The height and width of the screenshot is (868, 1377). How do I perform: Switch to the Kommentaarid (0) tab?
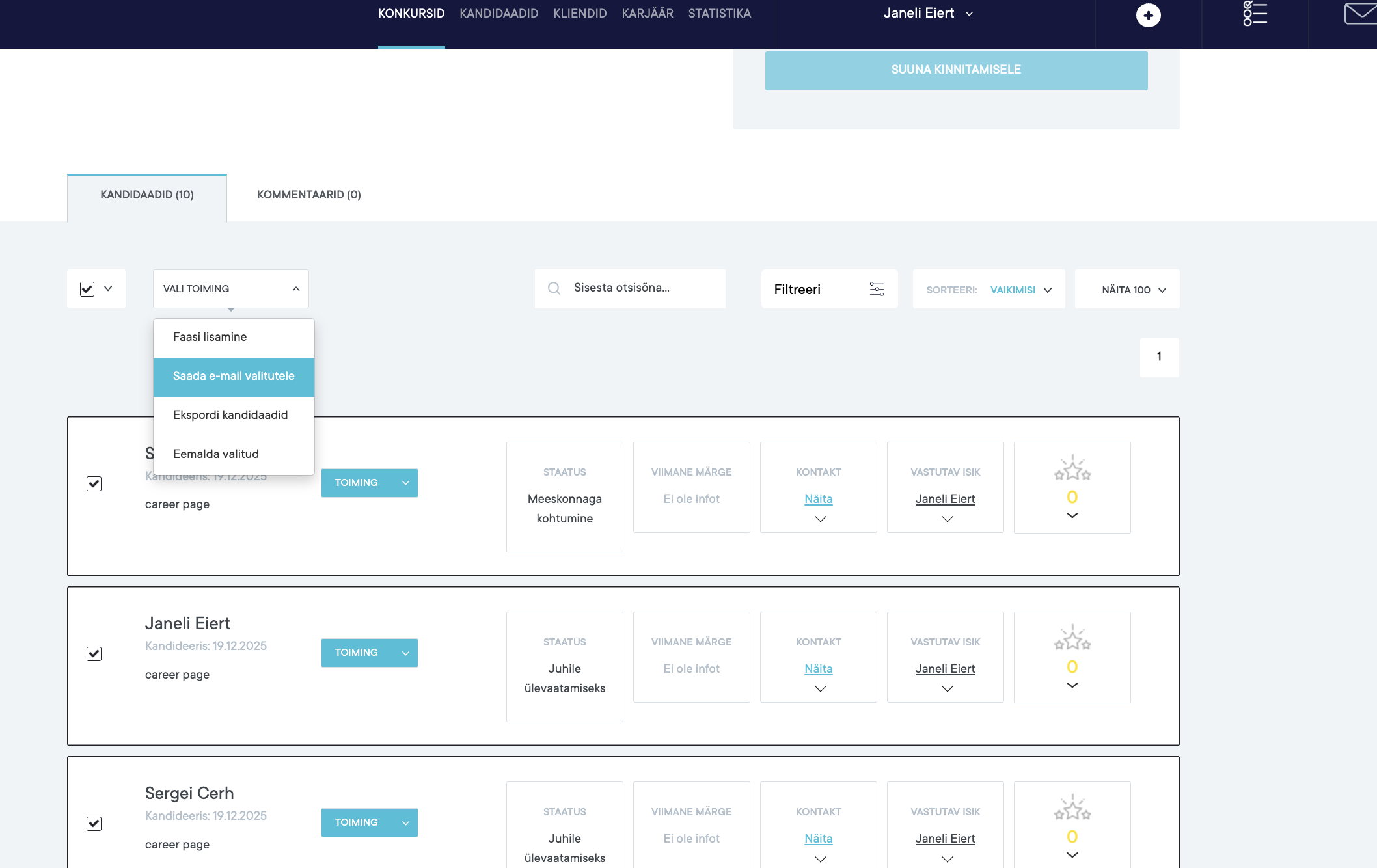coord(308,195)
